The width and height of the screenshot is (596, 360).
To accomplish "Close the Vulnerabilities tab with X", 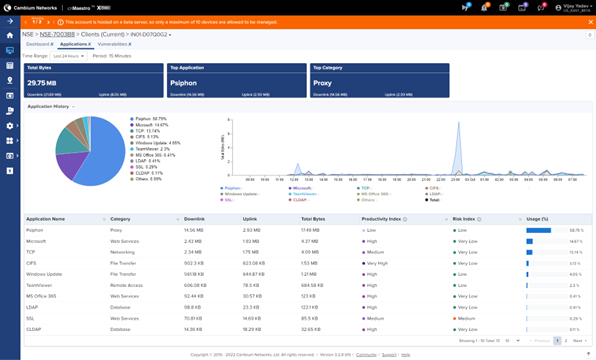I will click(x=130, y=44).
